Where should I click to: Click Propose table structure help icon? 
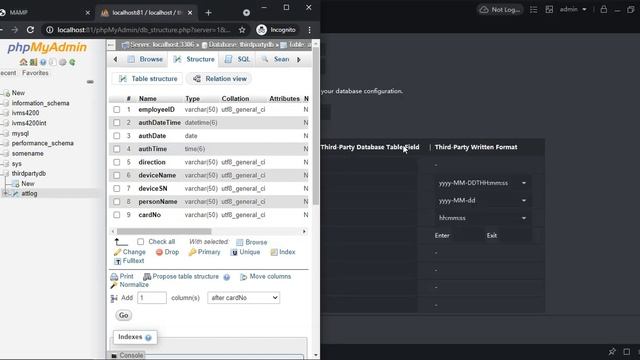(227, 277)
